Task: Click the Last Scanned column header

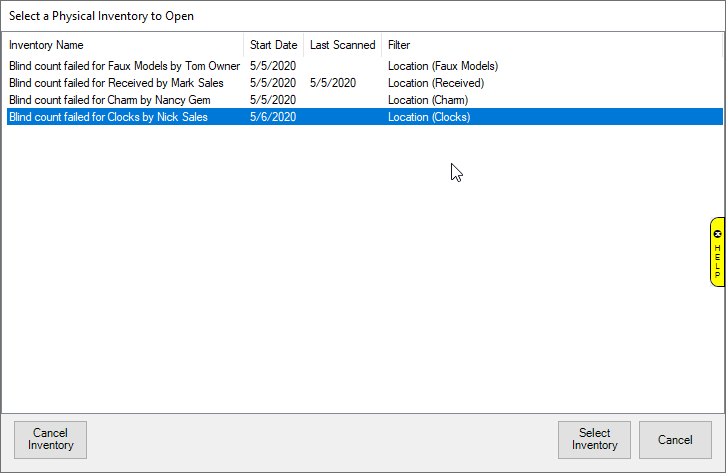Action: [x=342, y=45]
